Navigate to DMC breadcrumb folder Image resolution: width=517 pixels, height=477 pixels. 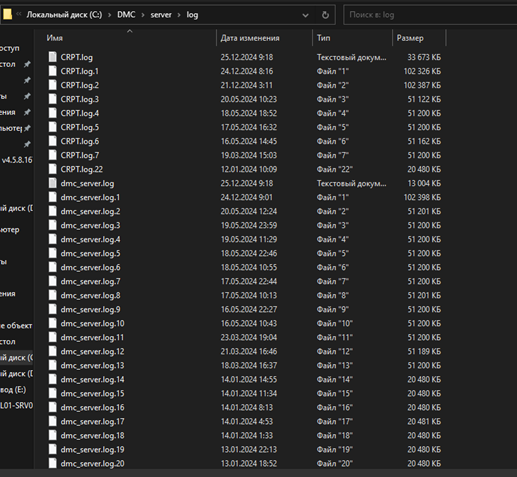[x=126, y=15]
